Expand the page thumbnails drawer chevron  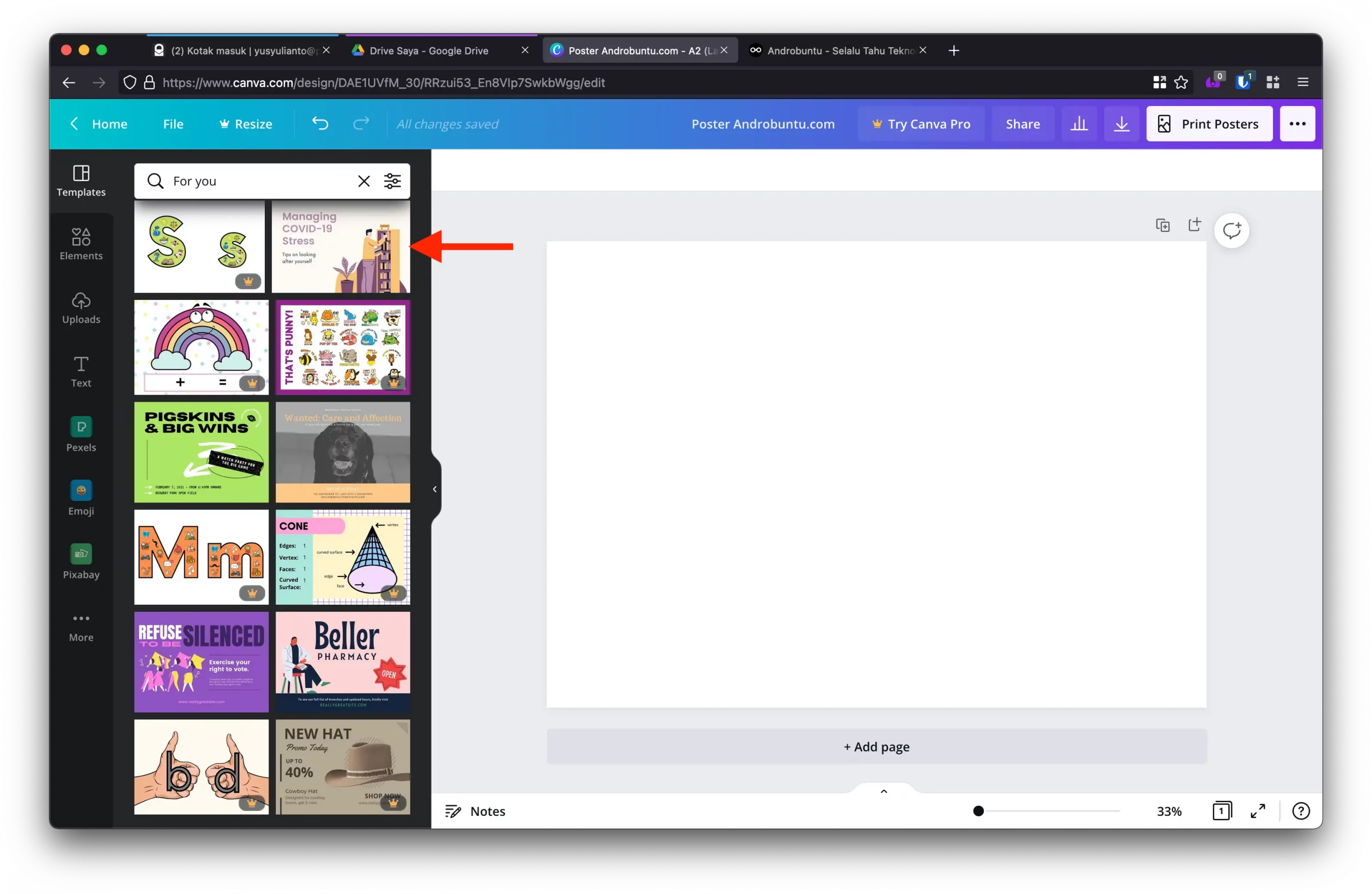point(884,792)
